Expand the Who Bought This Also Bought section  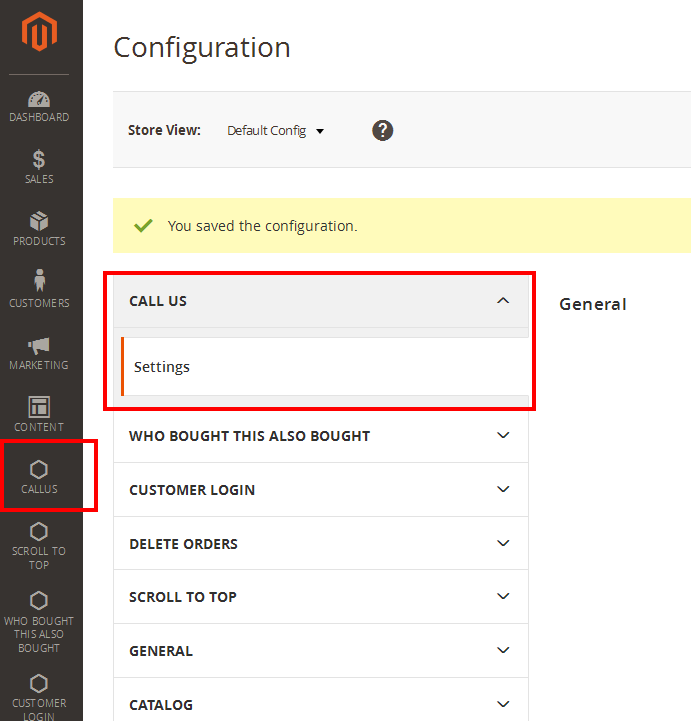[503, 436]
